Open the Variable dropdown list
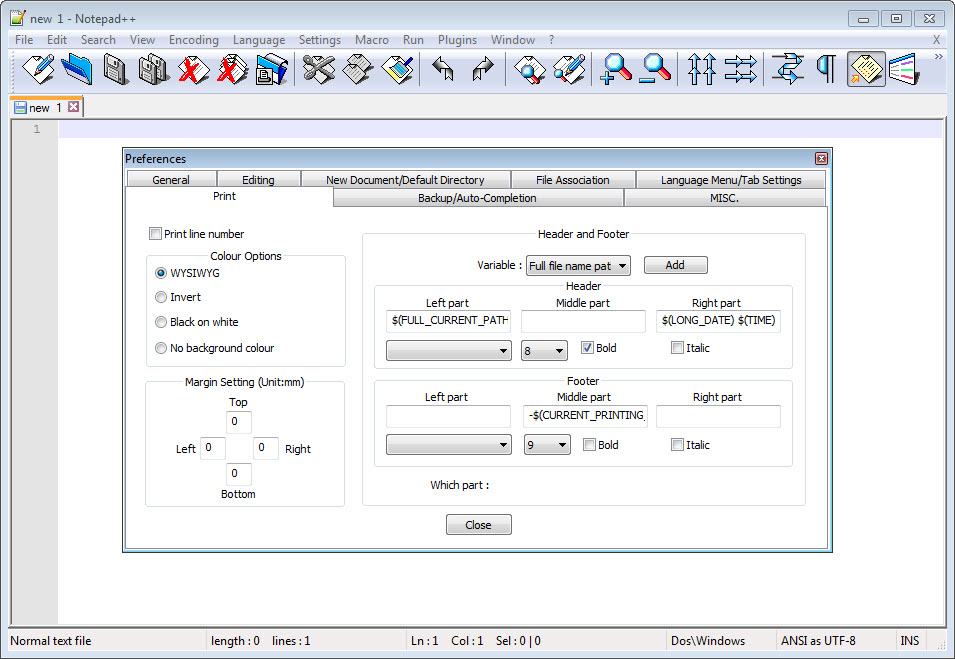The height and width of the screenshot is (659, 955). (x=578, y=266)
